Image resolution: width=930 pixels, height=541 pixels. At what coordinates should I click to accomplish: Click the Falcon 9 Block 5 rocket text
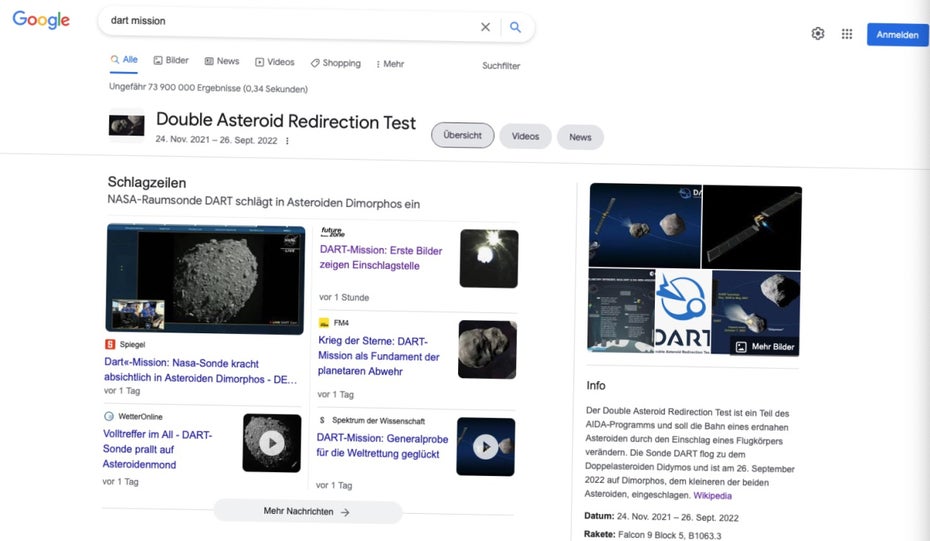point(670,535)
